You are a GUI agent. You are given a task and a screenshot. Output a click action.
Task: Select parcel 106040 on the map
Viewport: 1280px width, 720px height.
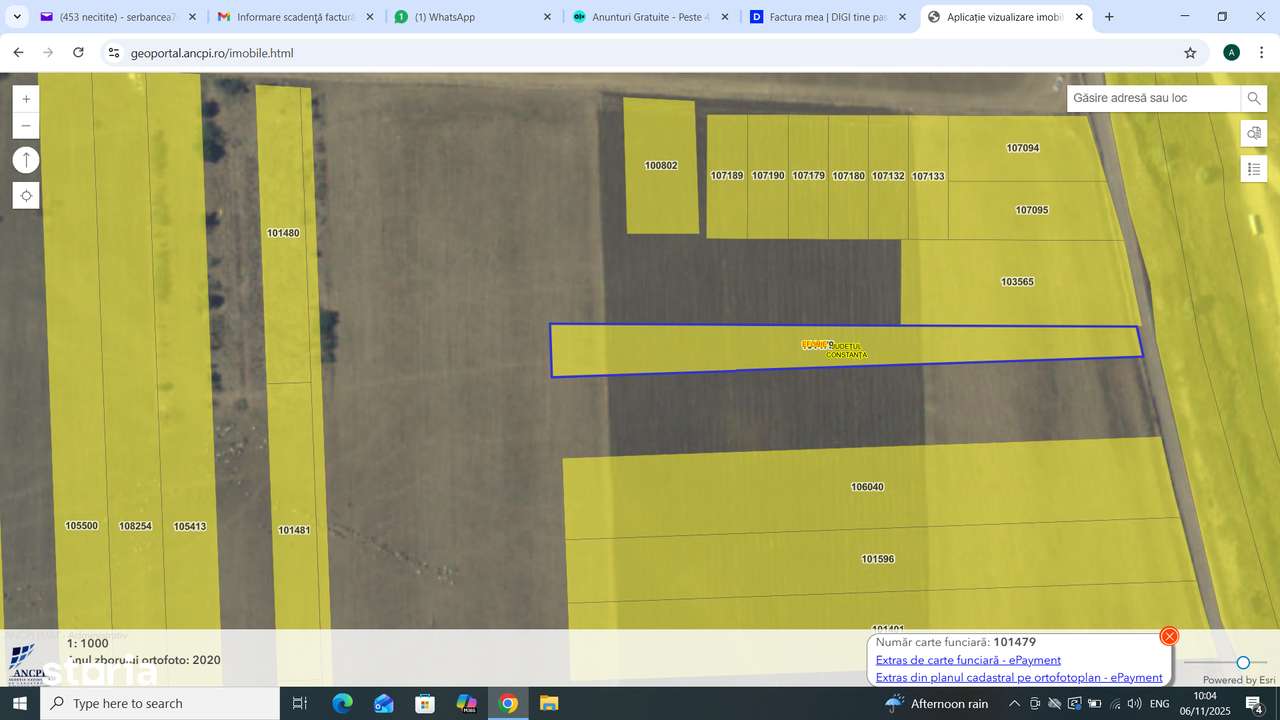click(x=867, y=487)
